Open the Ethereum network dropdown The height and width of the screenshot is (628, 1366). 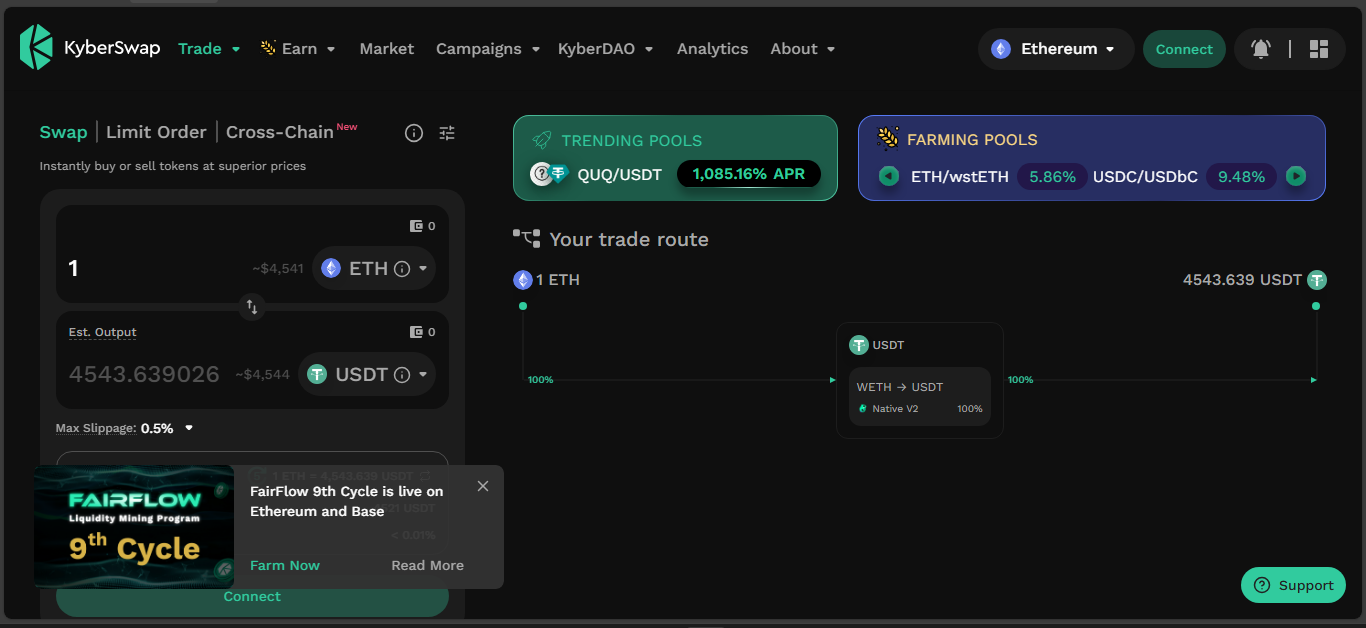(x=1056, y=49)
